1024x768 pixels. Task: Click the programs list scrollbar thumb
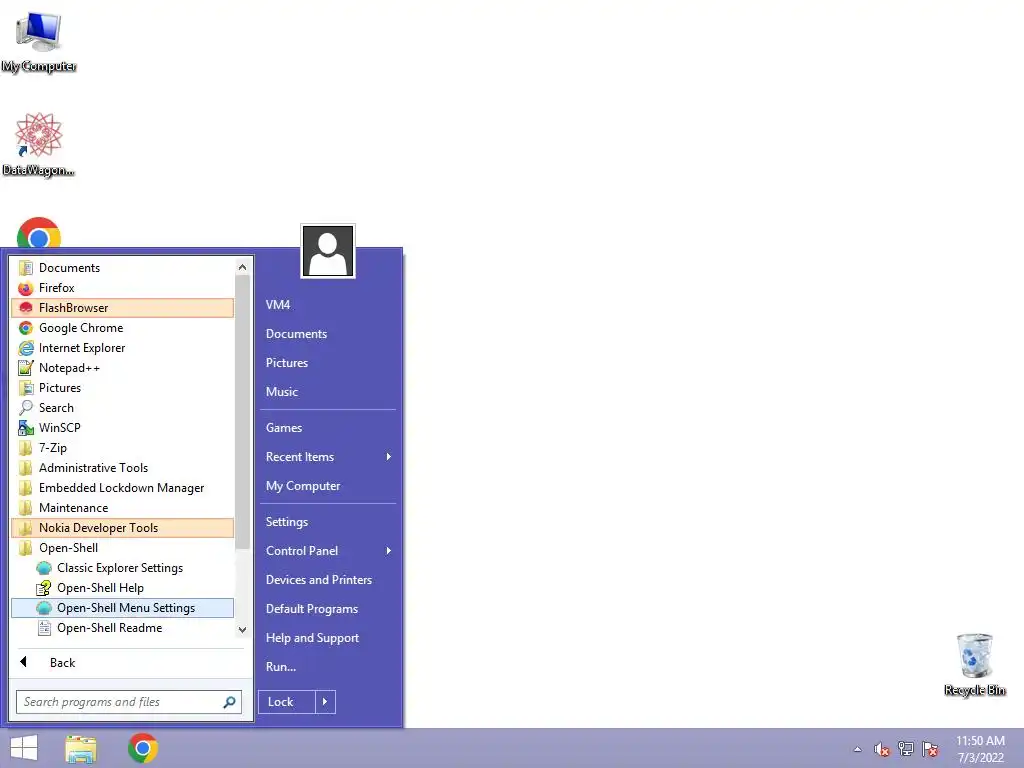tap(242, 412)
